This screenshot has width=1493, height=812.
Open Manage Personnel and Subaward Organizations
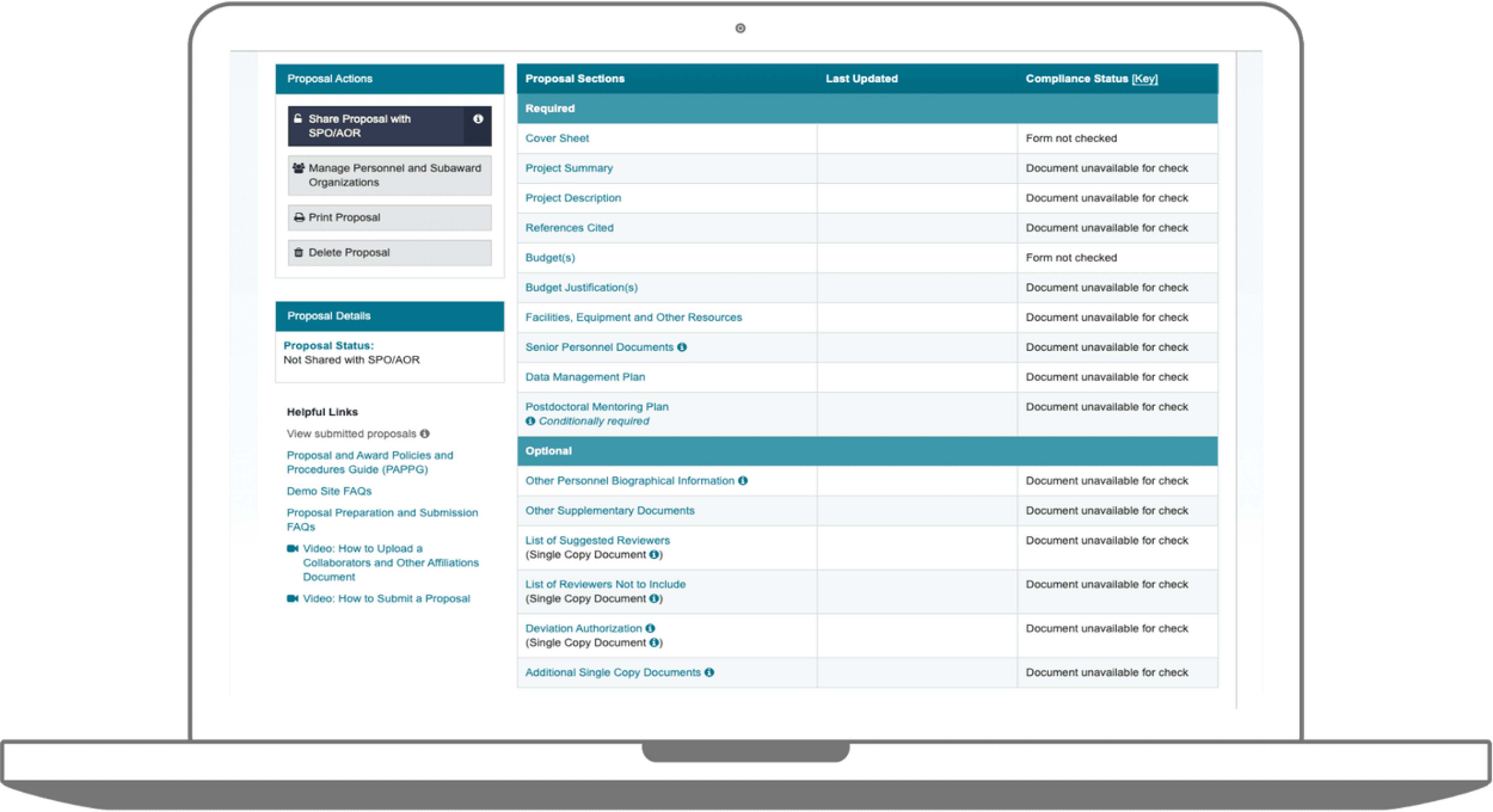pyautogui.click(x=390, y=175)
